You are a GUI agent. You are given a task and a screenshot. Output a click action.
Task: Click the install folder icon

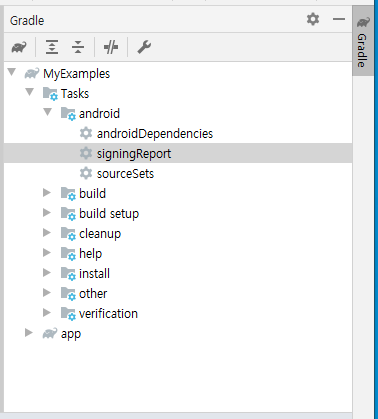(68, 274)
